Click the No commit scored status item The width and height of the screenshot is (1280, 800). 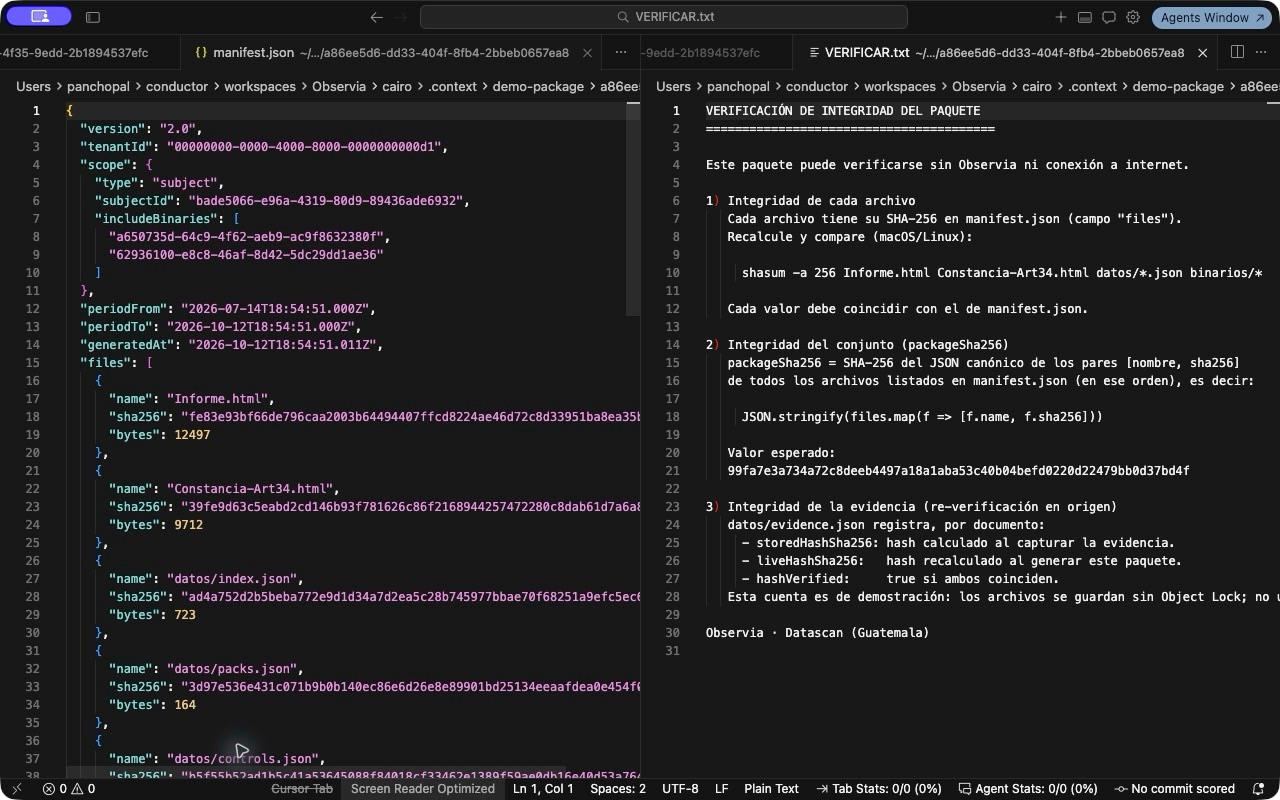[1174, 789]
